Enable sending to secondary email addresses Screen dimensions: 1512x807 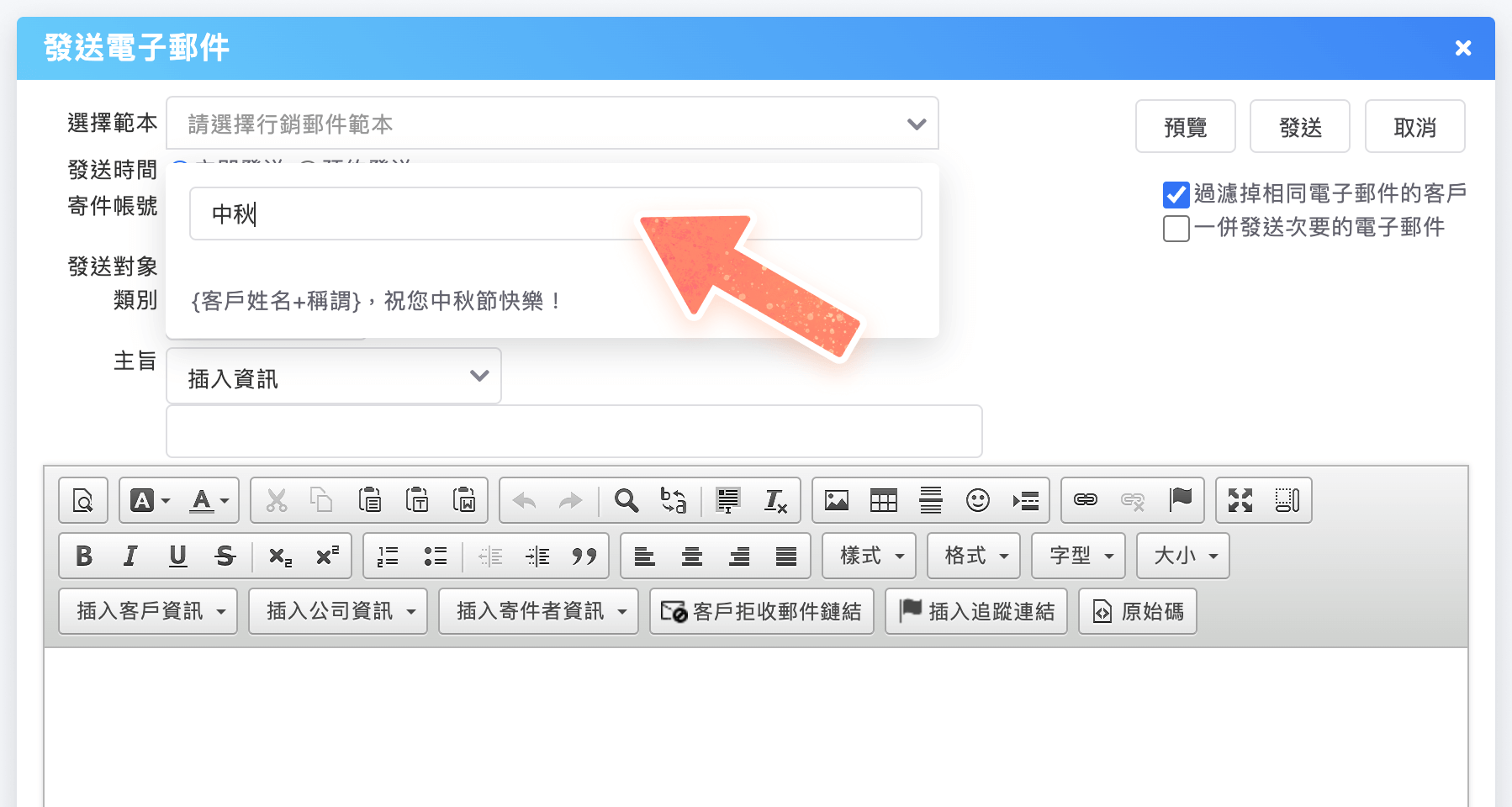1176,228
